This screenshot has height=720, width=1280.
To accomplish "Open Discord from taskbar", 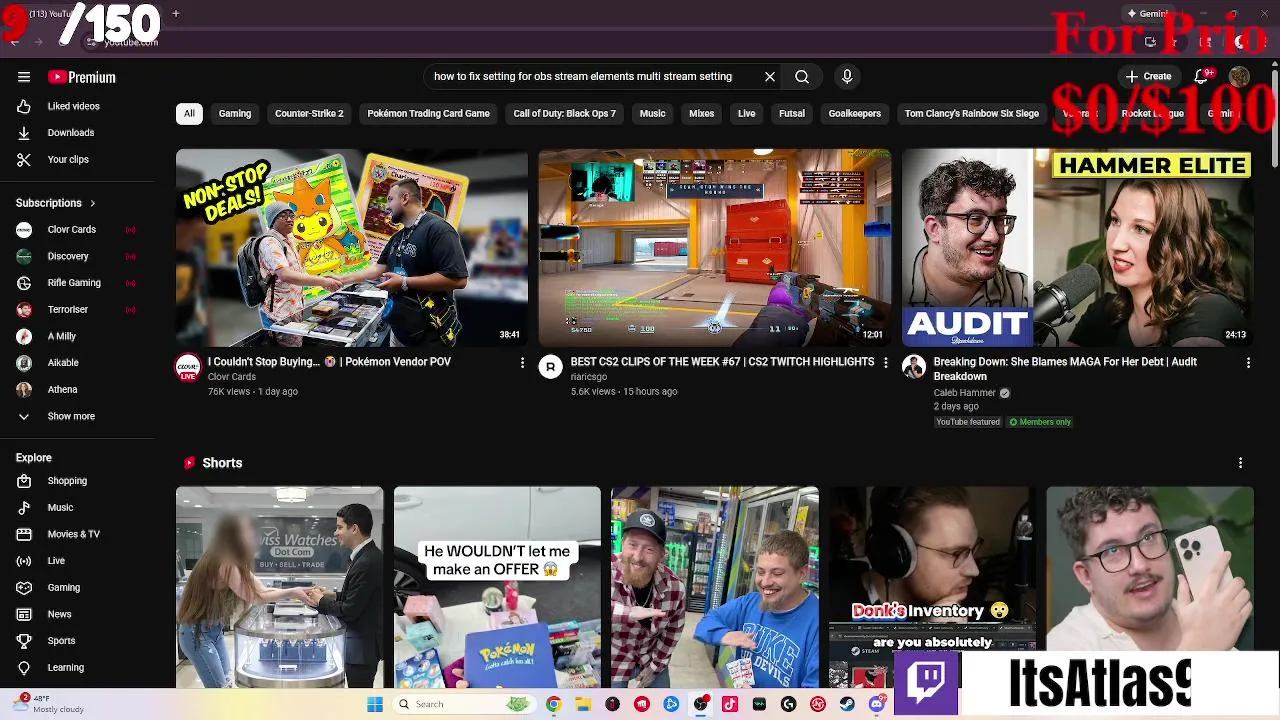I will [x=877, y=704].
